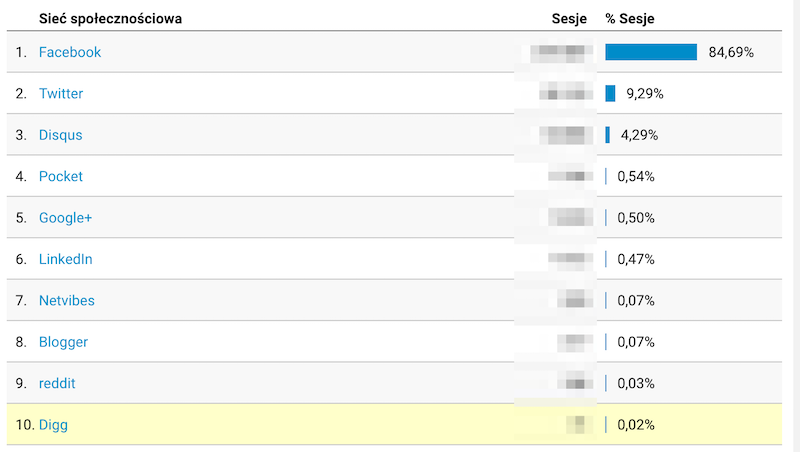
Task: Click the blurred Facebook sessions value
Action: [x=561, y=54]
